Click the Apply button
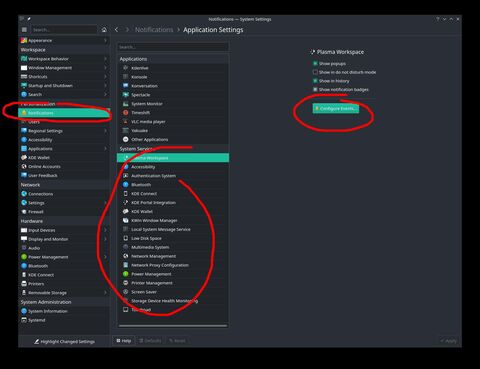The width and height of the screenshot is (480, 369). coord(448,341)
